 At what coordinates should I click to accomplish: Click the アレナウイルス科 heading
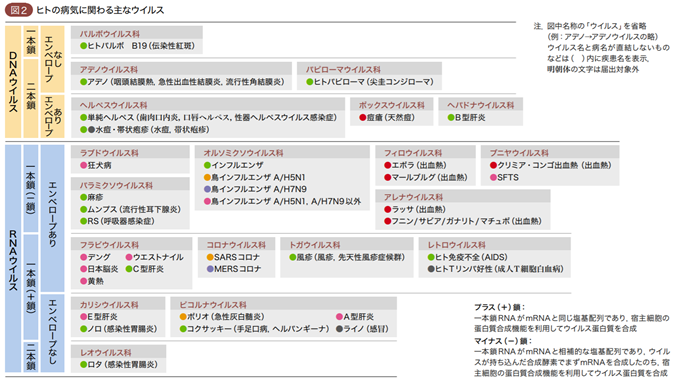click(x=413, y=197)
